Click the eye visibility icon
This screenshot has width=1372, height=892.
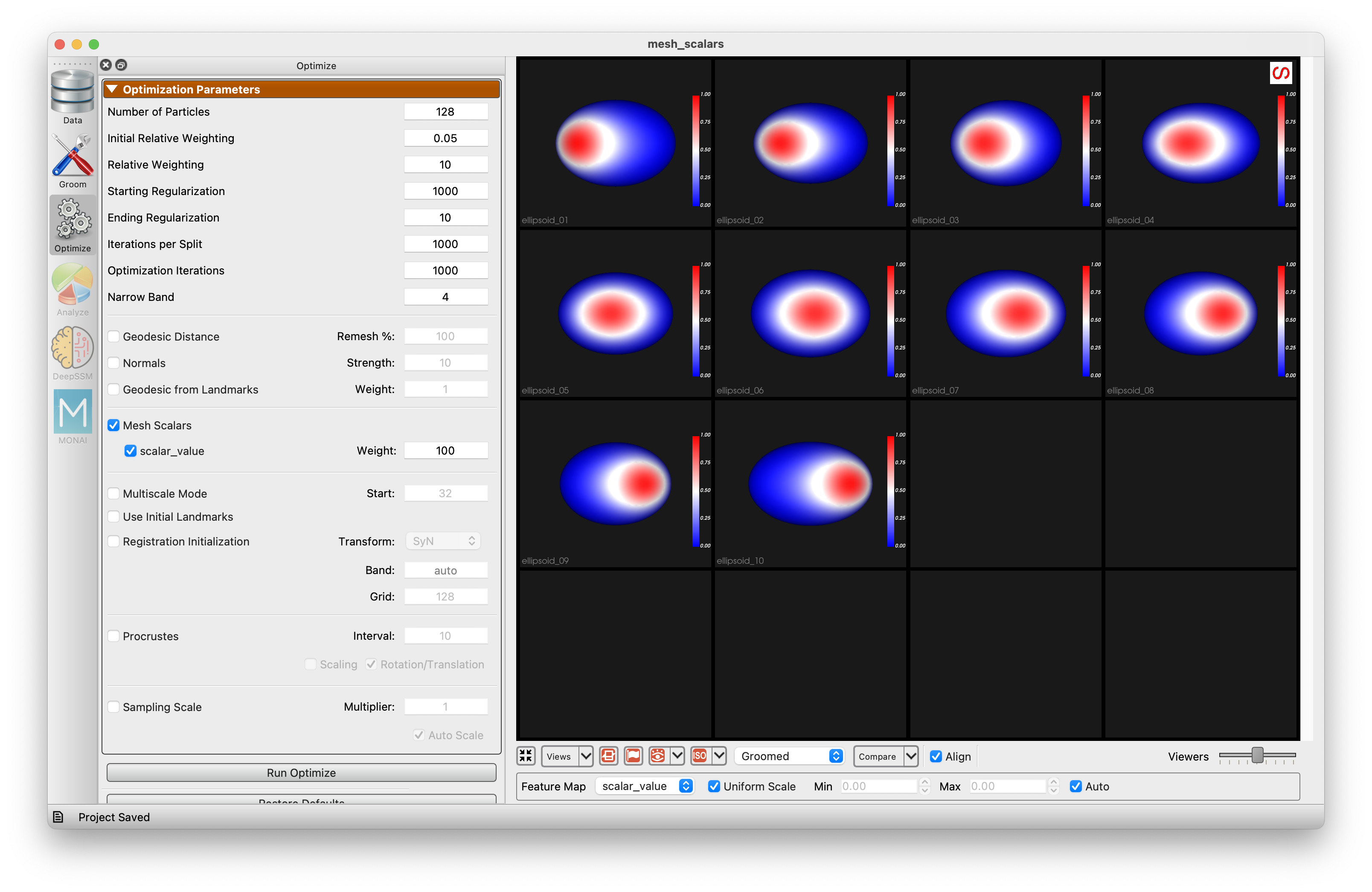(658, 756)
